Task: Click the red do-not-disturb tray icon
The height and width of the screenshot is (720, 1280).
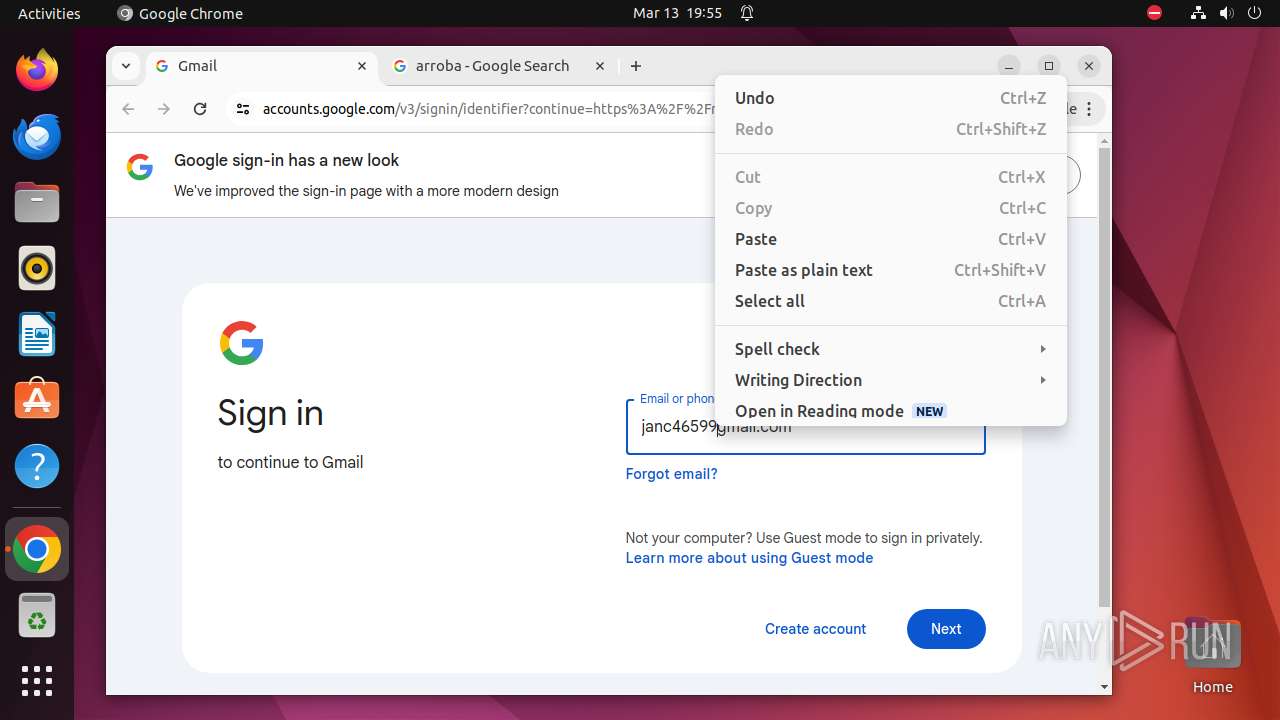Action: pyautogui.click(x=1155, y=13)
